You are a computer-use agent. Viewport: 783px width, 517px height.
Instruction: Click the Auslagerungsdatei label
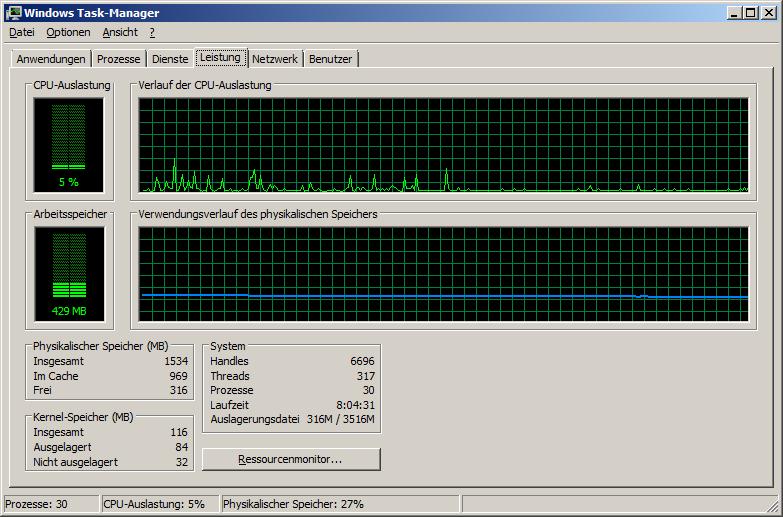click(x=255, y=419)
